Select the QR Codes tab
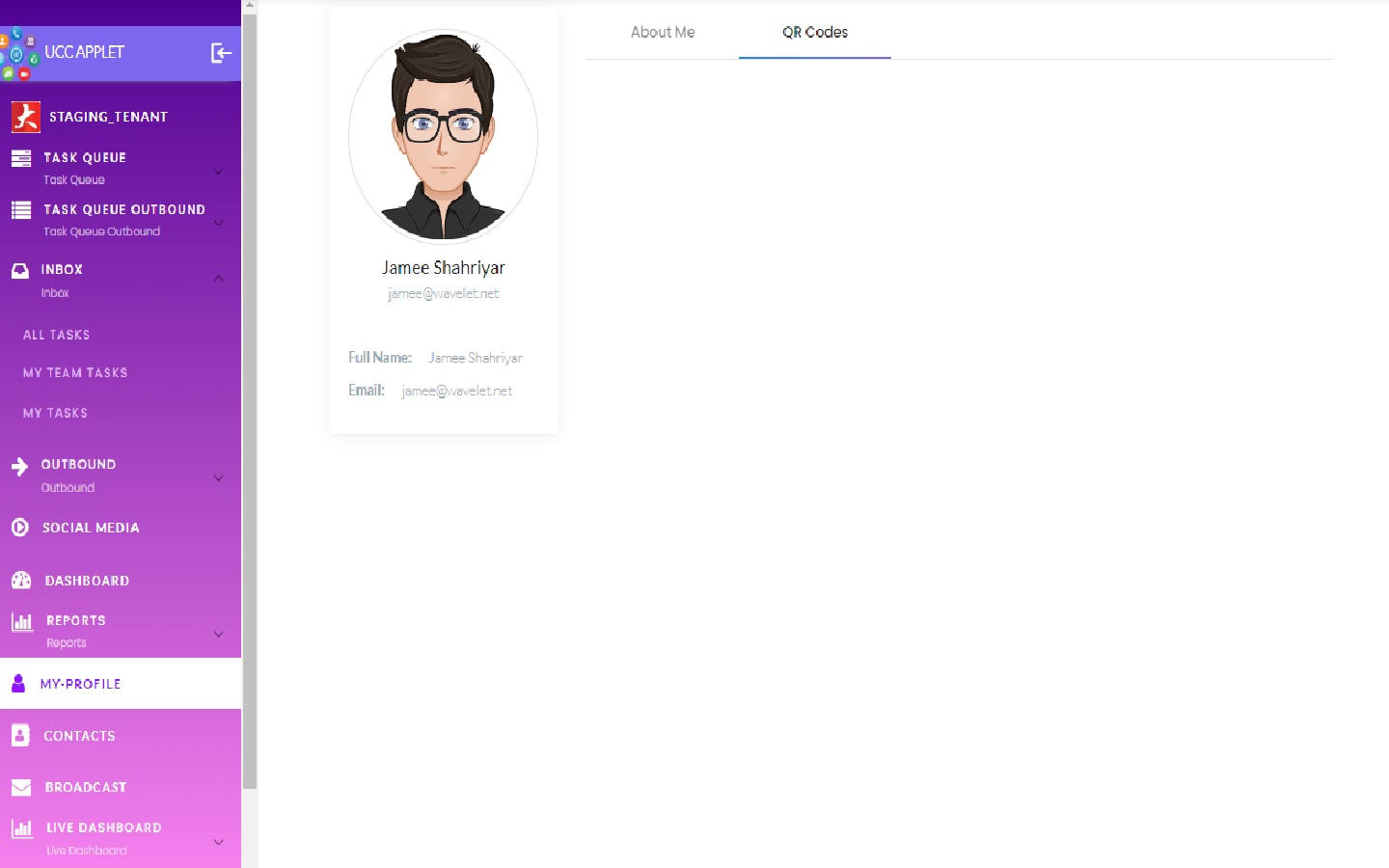Viewport: 1389px width, 868px height. pos(814,32)
